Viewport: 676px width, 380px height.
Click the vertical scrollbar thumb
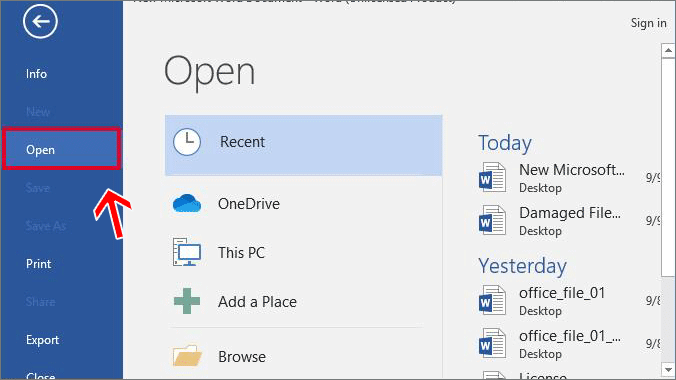(668, 166)
